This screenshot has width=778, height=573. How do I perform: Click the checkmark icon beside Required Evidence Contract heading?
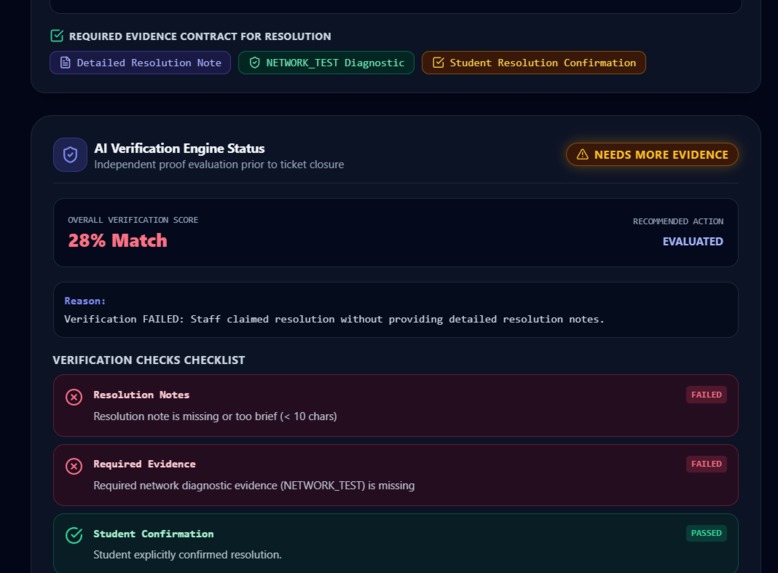pos(57,36)
